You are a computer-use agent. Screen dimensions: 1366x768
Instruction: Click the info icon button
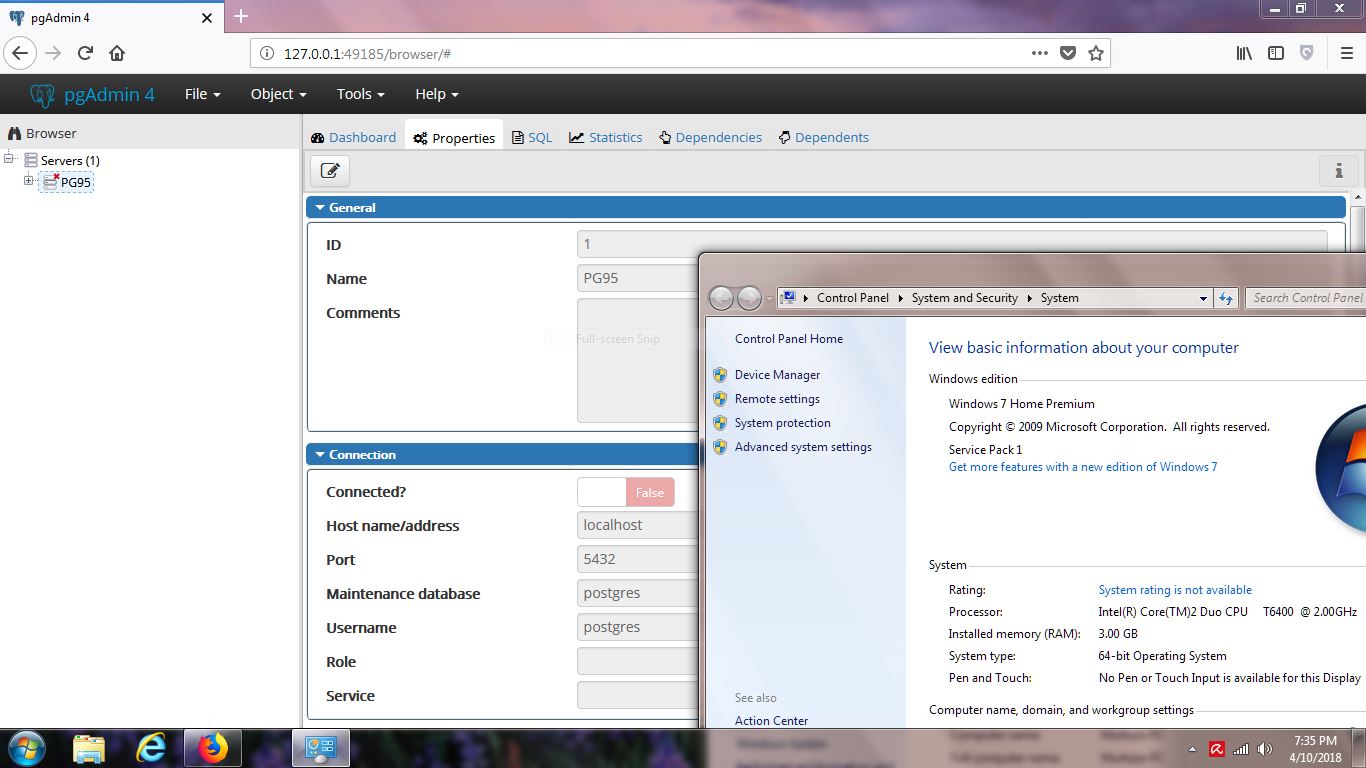click(x=1339, y=171)
